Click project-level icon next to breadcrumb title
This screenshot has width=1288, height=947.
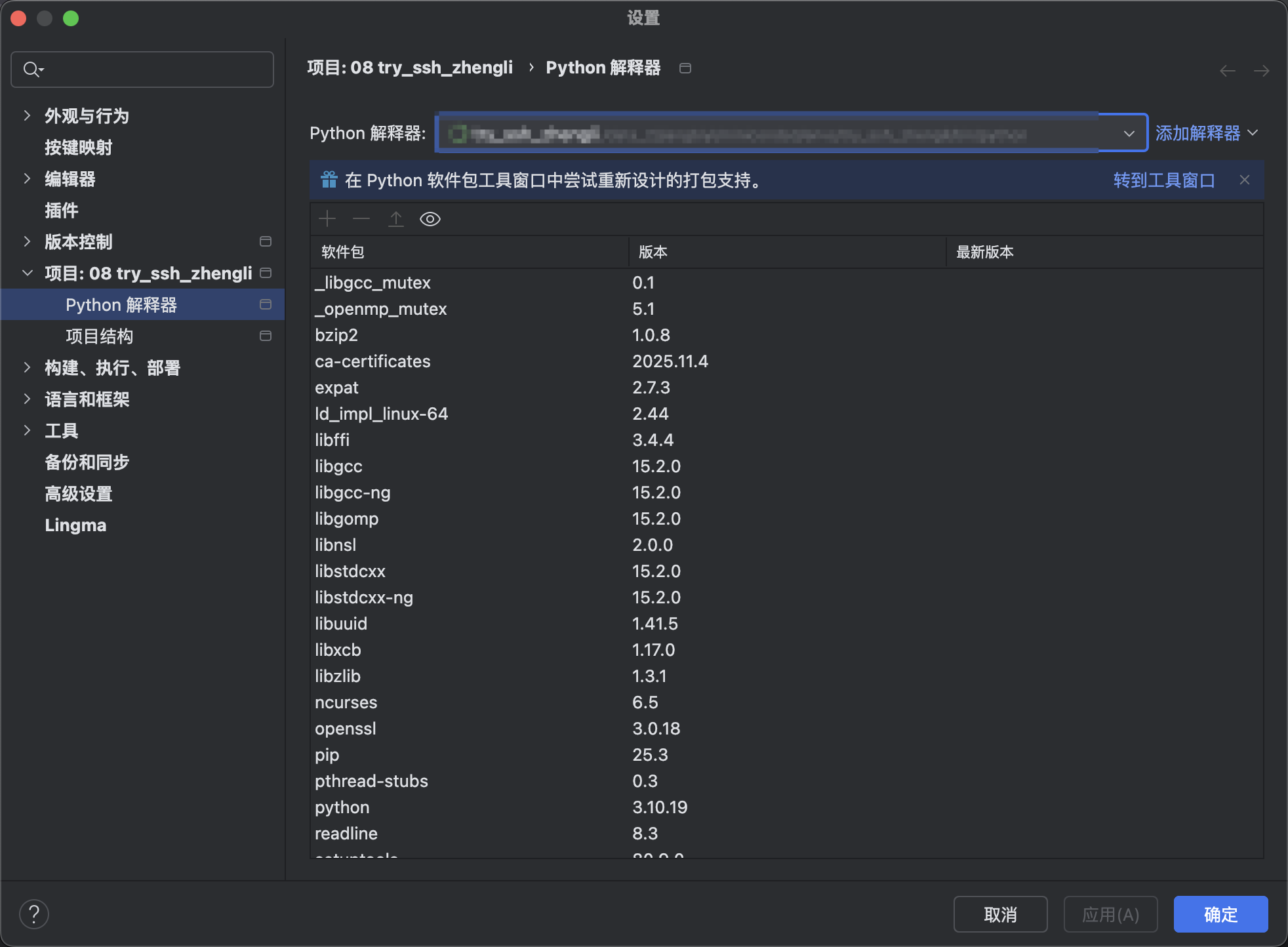click(x=685, y=68)
